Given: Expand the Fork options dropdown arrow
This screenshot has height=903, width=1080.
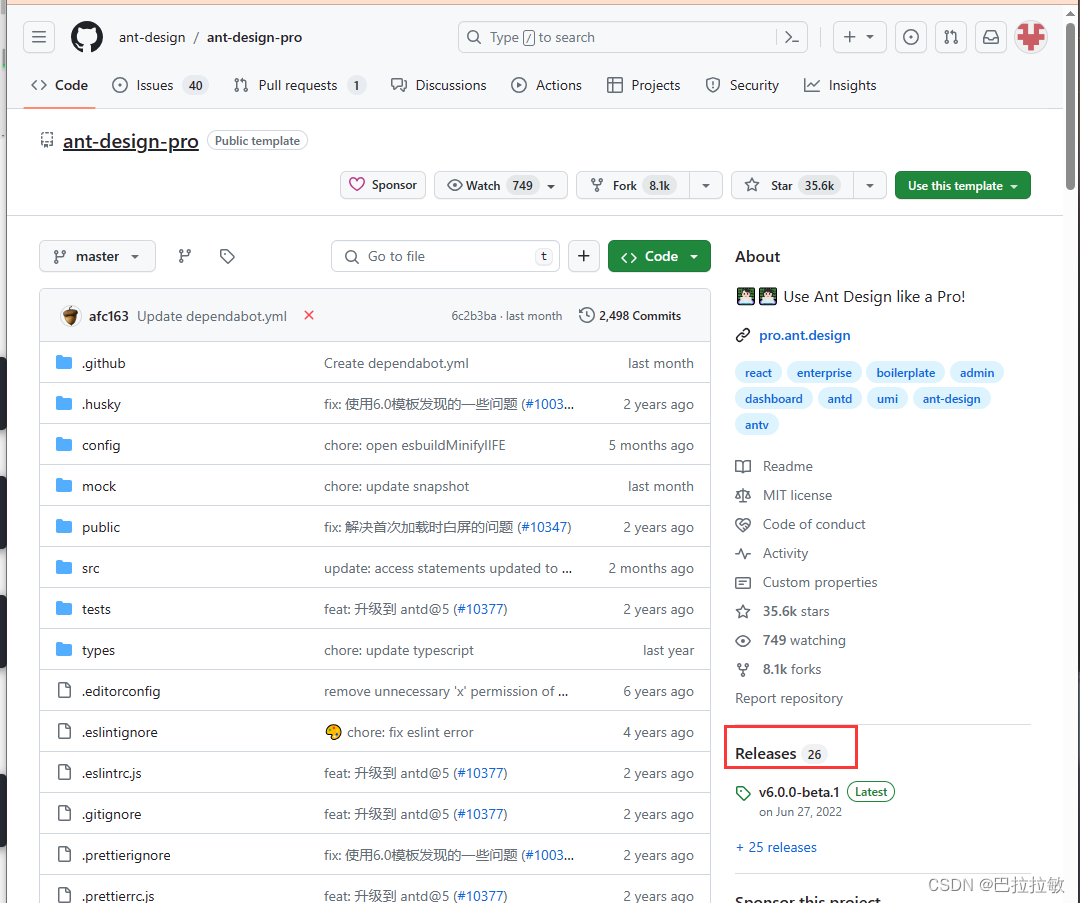Looking at the screenshot, I should click(x=705, y=185).
